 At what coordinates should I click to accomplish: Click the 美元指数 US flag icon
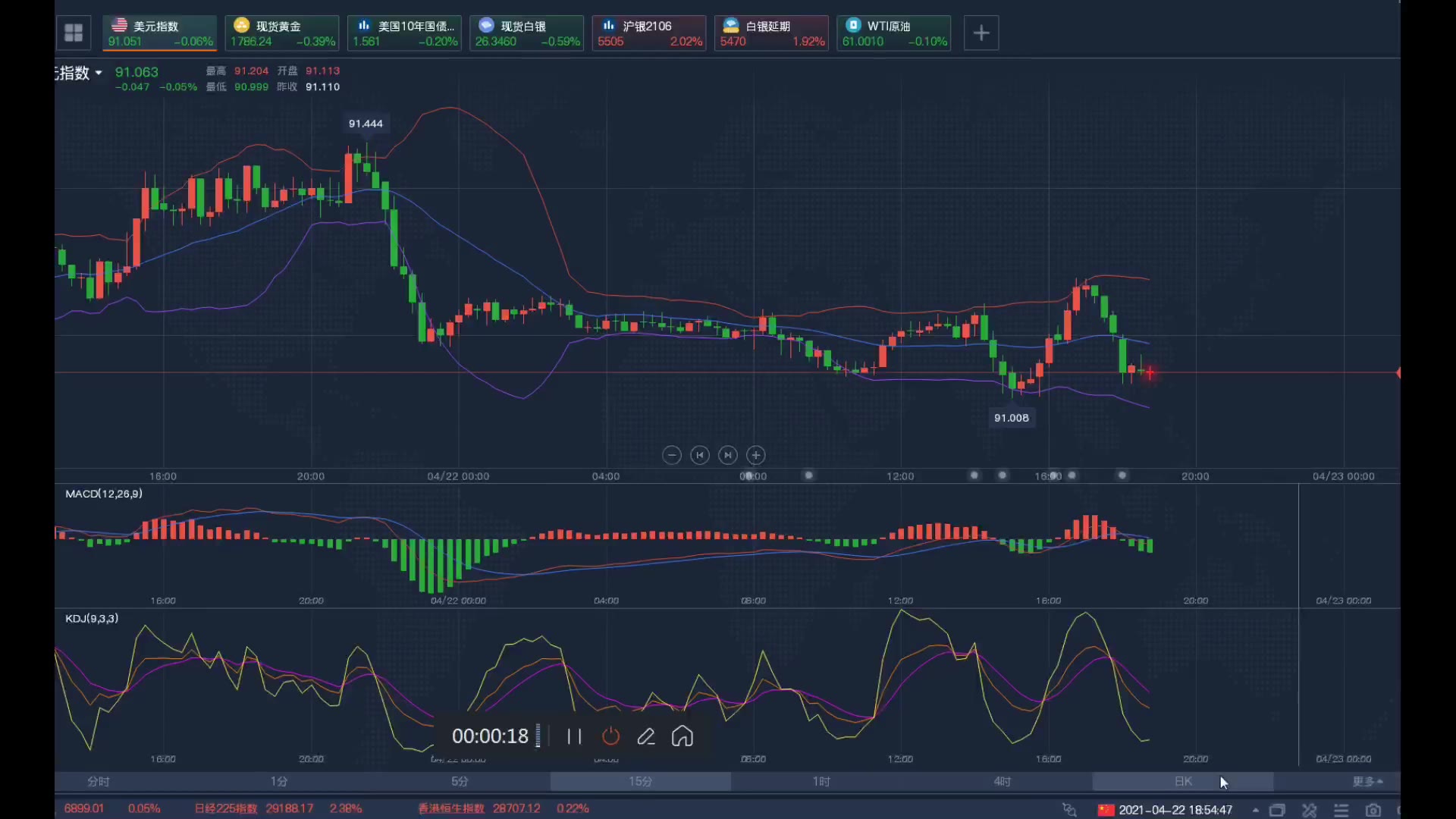click(x=119, y=25)
